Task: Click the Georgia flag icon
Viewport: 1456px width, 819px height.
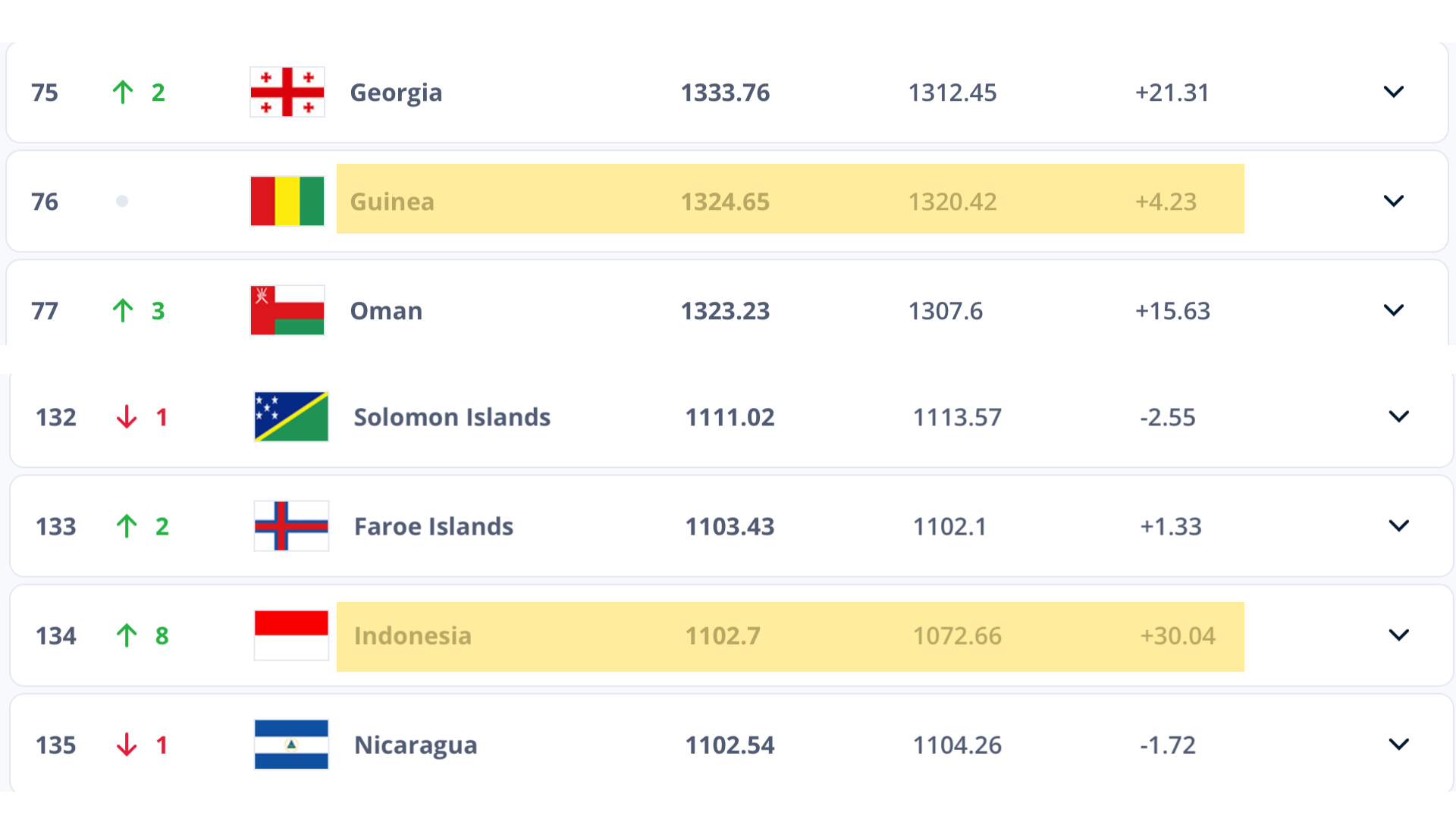Action: pos(287,92)
